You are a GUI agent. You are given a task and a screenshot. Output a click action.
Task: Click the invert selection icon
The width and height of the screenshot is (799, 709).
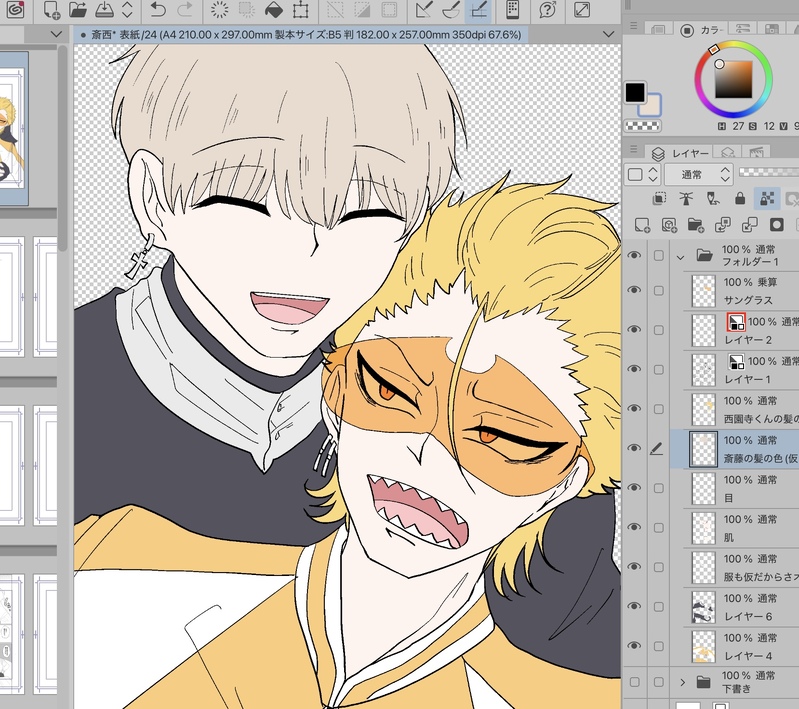(x=362, y=10)
